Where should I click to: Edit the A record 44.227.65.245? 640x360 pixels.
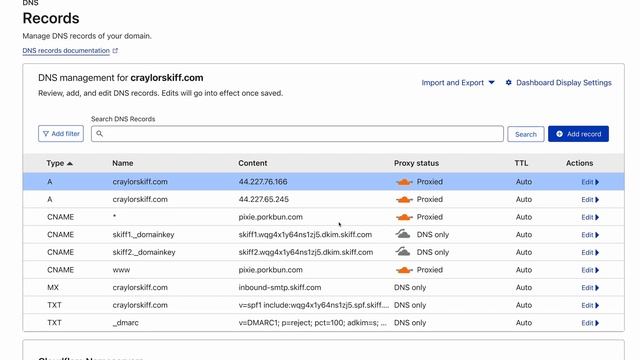coord(590,200)
